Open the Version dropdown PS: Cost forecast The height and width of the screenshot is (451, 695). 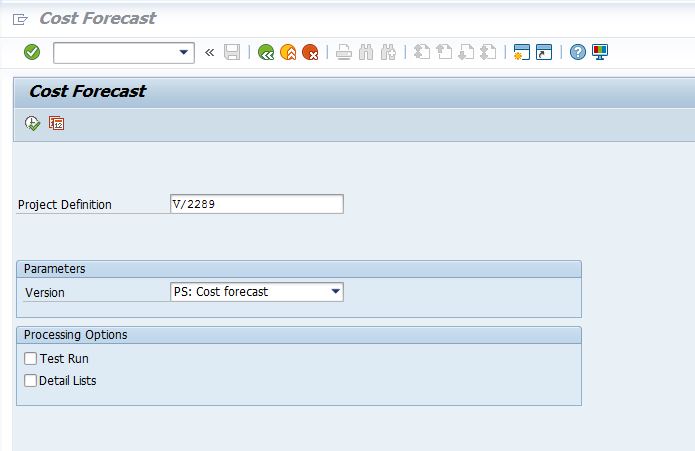pos(257,292)
